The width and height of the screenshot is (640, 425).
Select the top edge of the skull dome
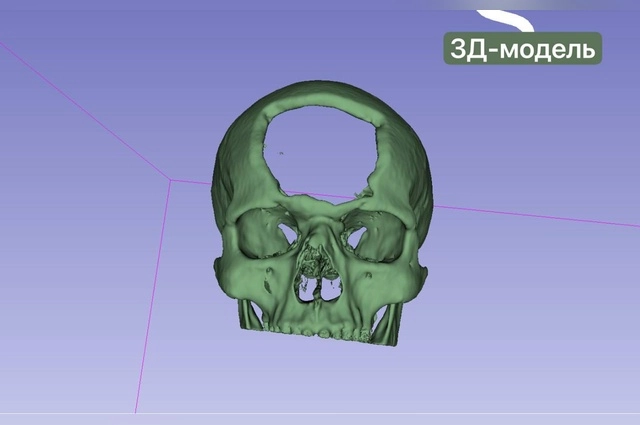click(x=320, y=90)
